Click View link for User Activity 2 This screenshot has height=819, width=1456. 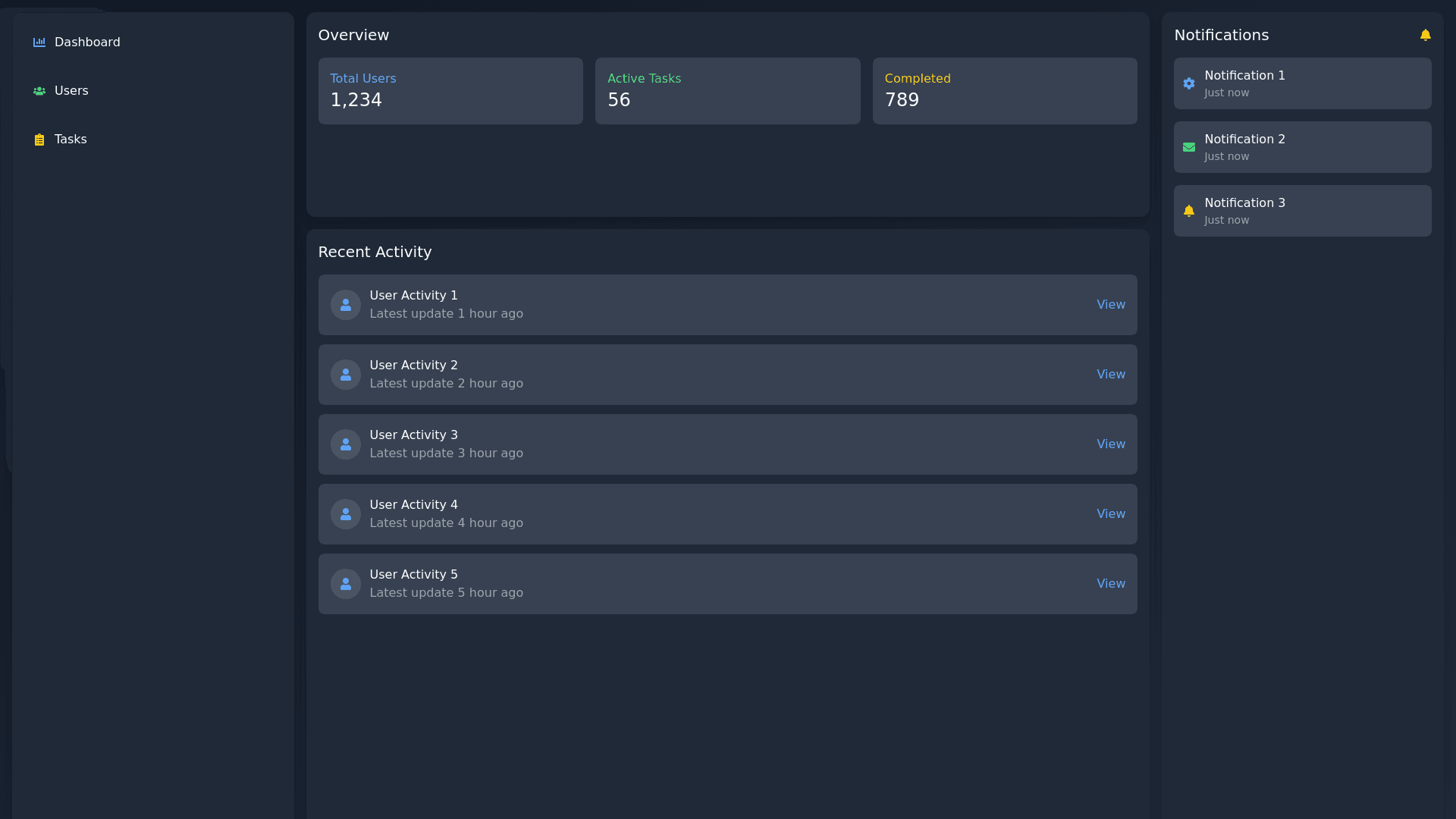(x=1110, y=375)
